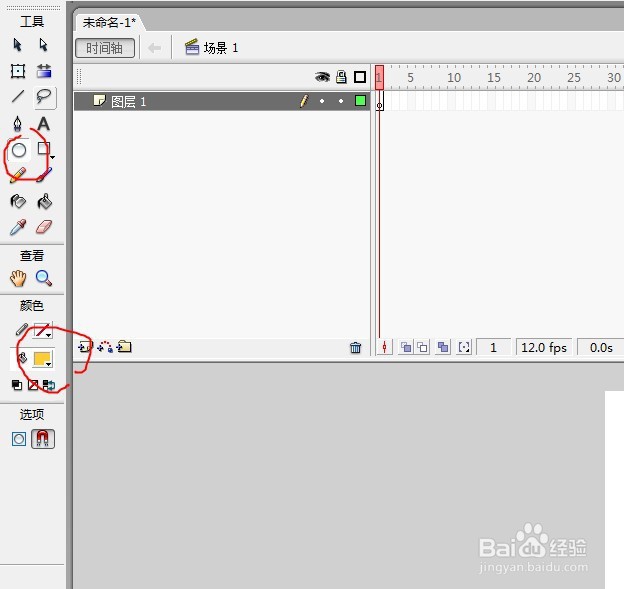Select the Brush tool
624x589 pixels.
point(44,175)
